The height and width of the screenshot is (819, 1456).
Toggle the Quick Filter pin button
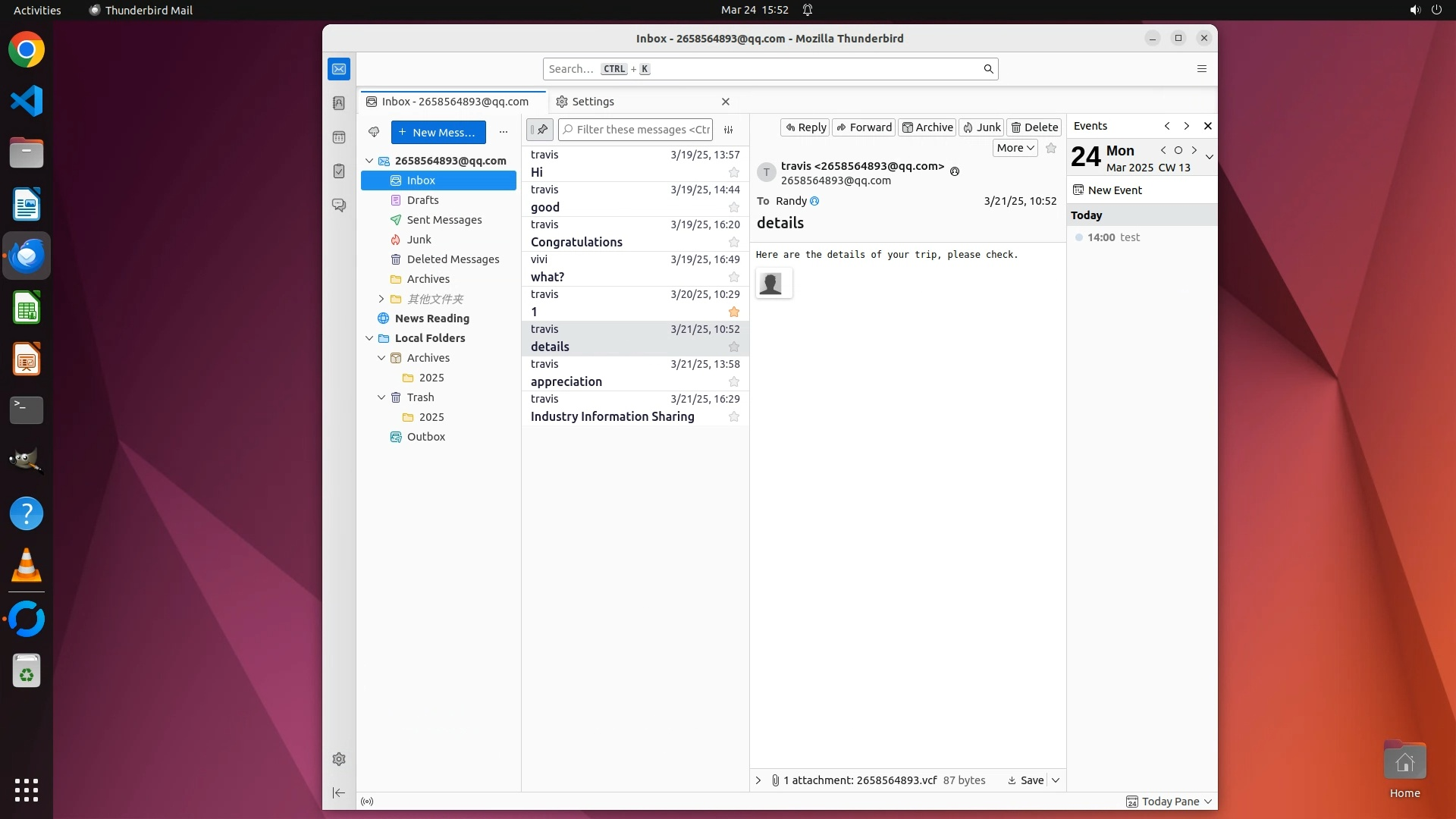(540, 130)
